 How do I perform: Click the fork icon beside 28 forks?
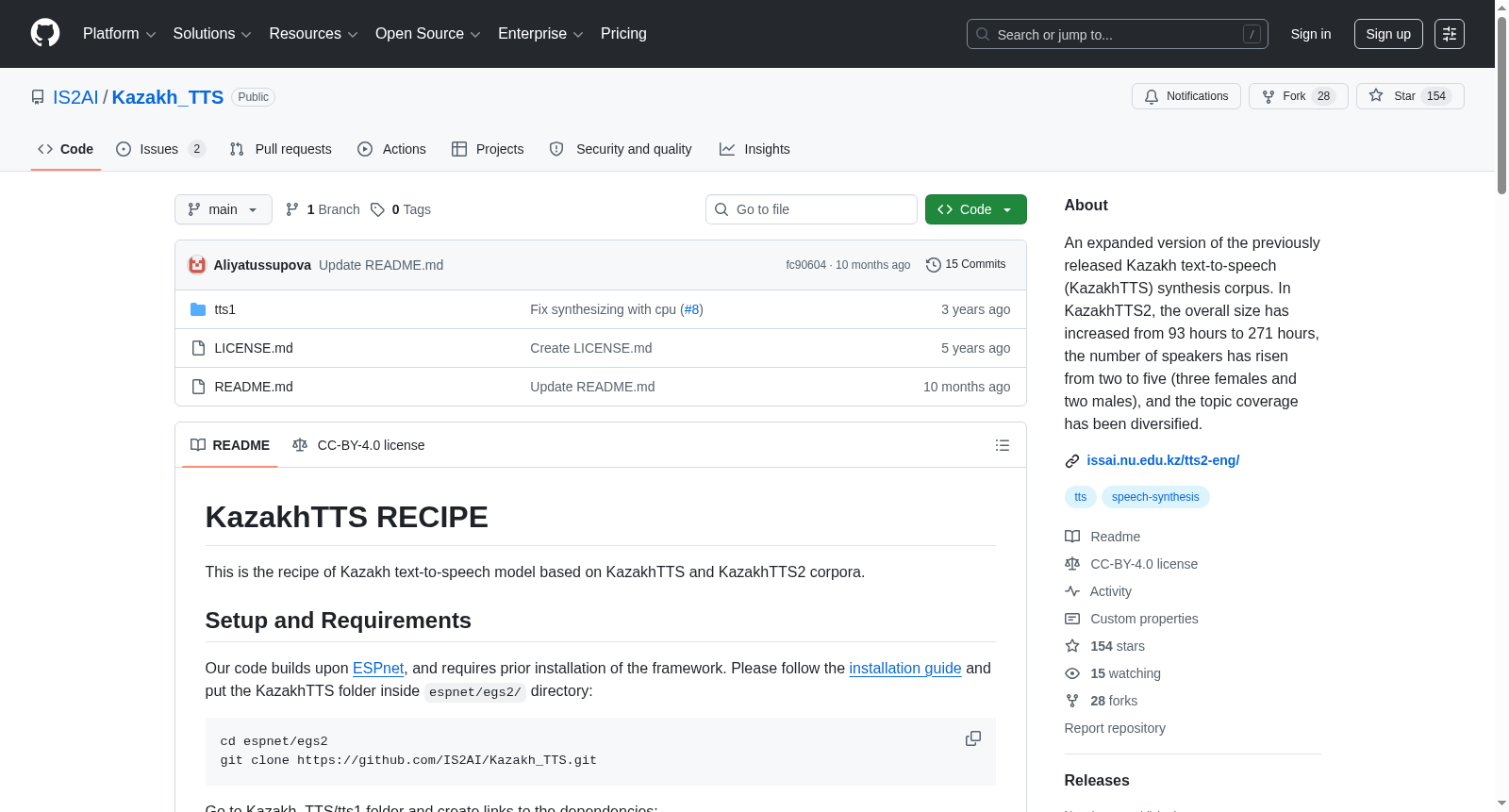click(x=1072, y=701)
